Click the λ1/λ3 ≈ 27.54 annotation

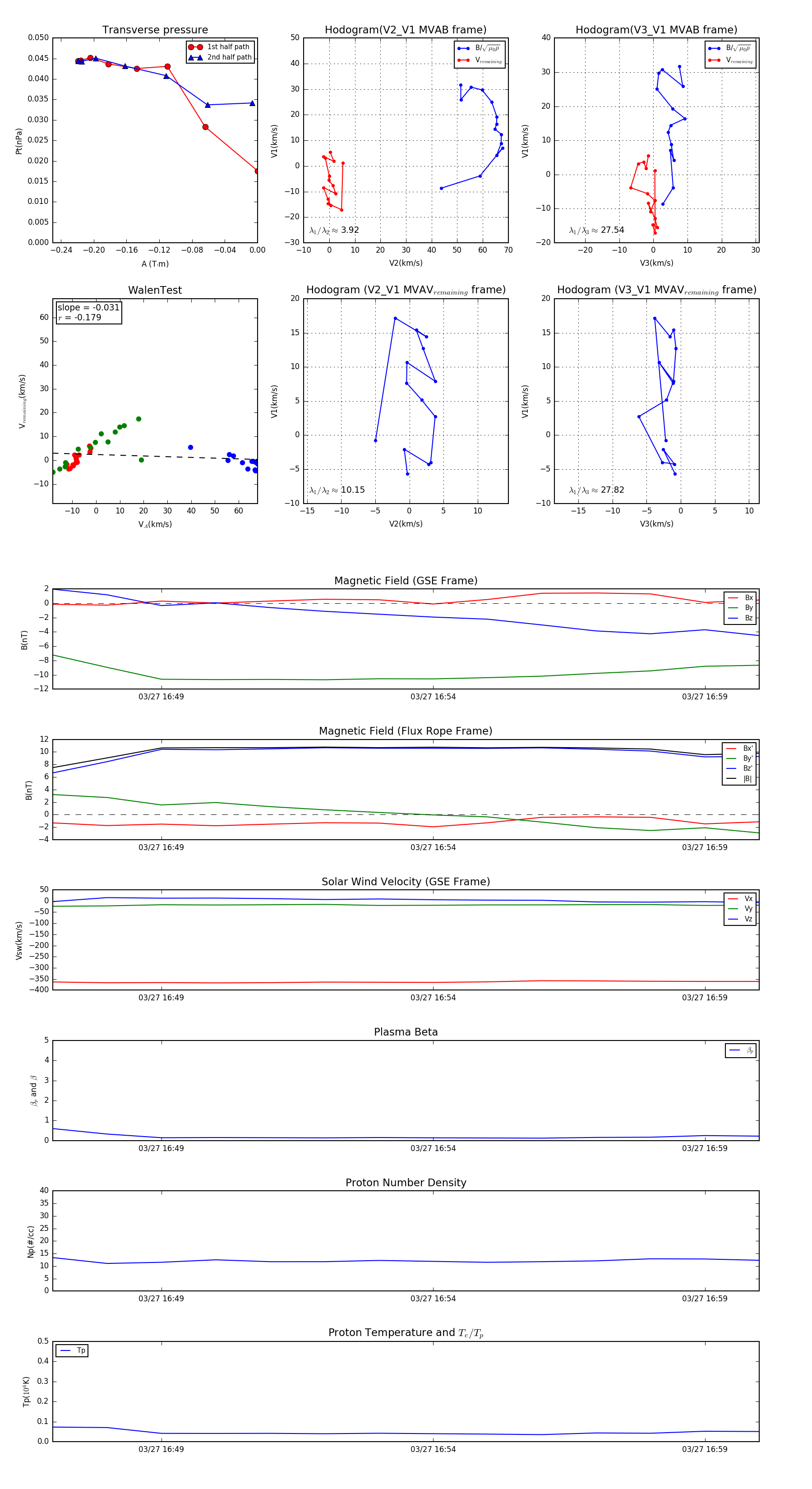[x=596, y=230]
